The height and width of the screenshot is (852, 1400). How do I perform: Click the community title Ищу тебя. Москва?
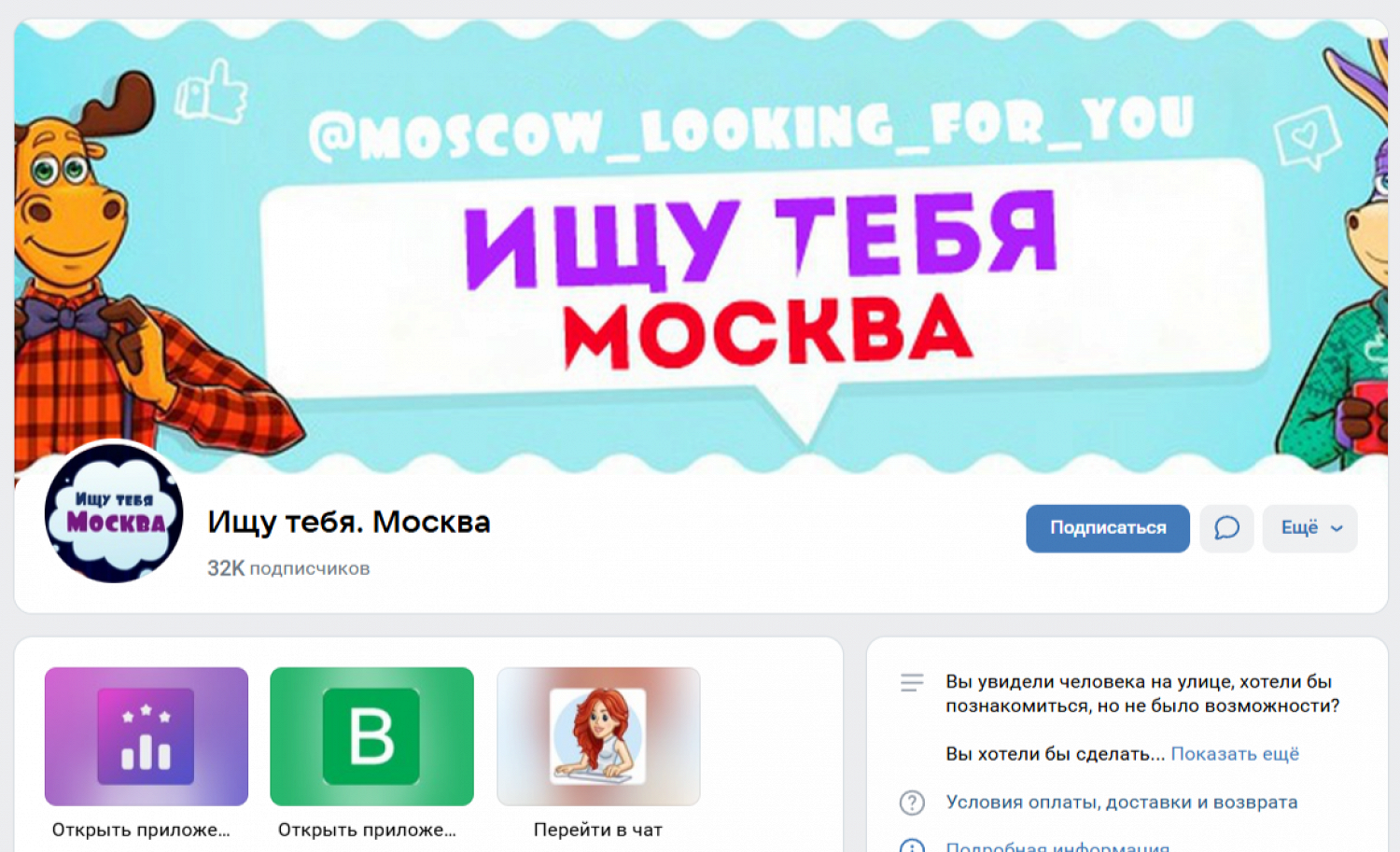tap(349, 522)
